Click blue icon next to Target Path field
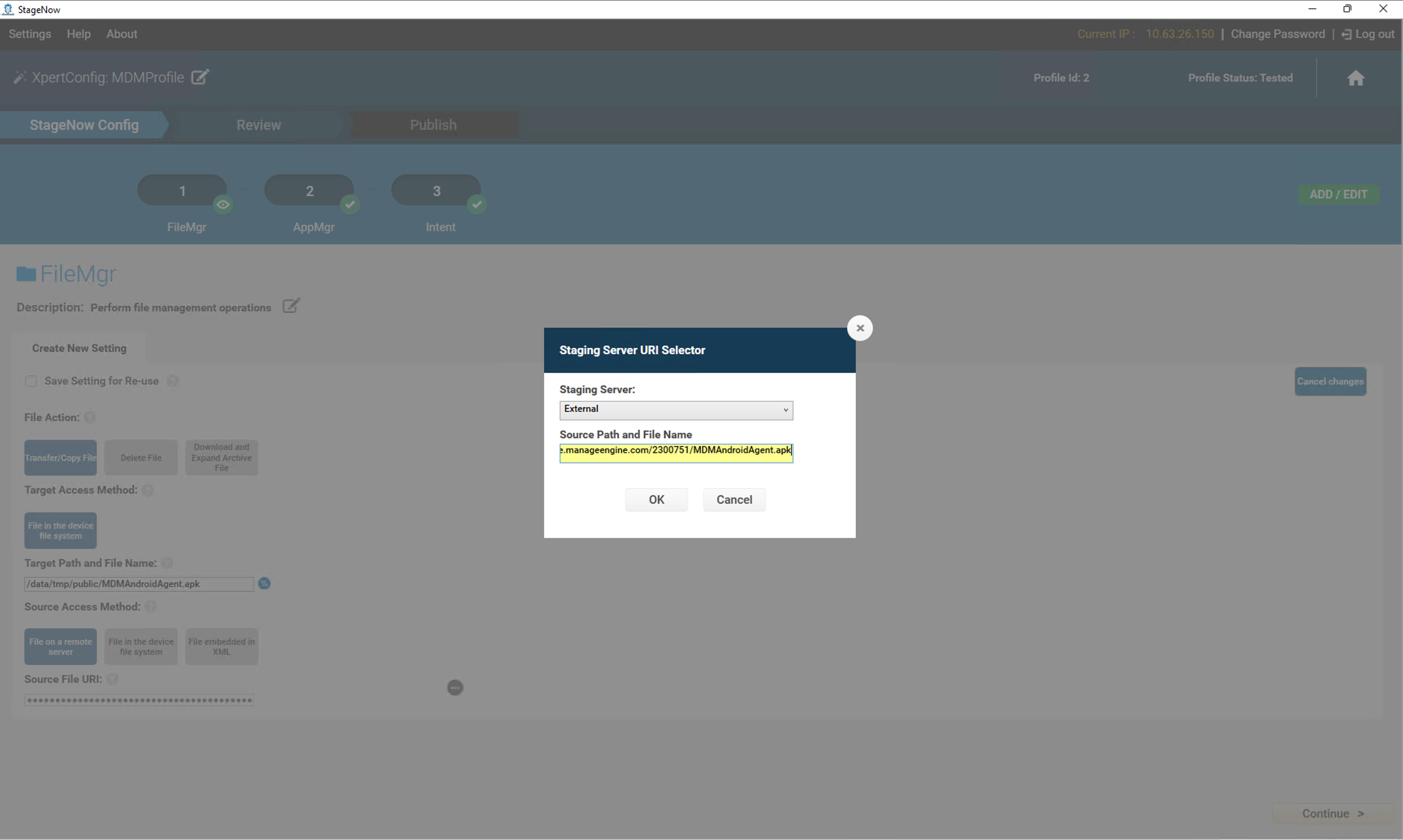Viewport: 1403px width, 840px height. (x=264, y=584)
